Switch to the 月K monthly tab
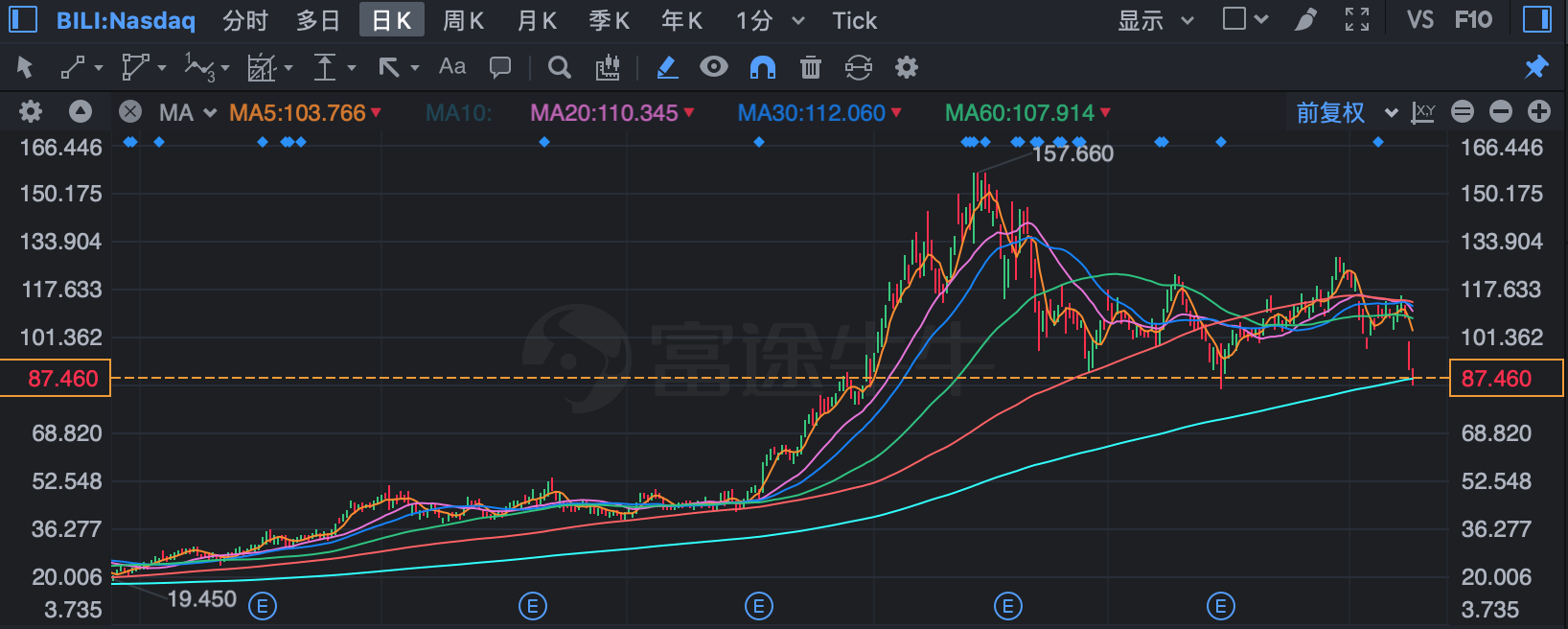This screenshot has height=629, width=1568. pos(537,20)
